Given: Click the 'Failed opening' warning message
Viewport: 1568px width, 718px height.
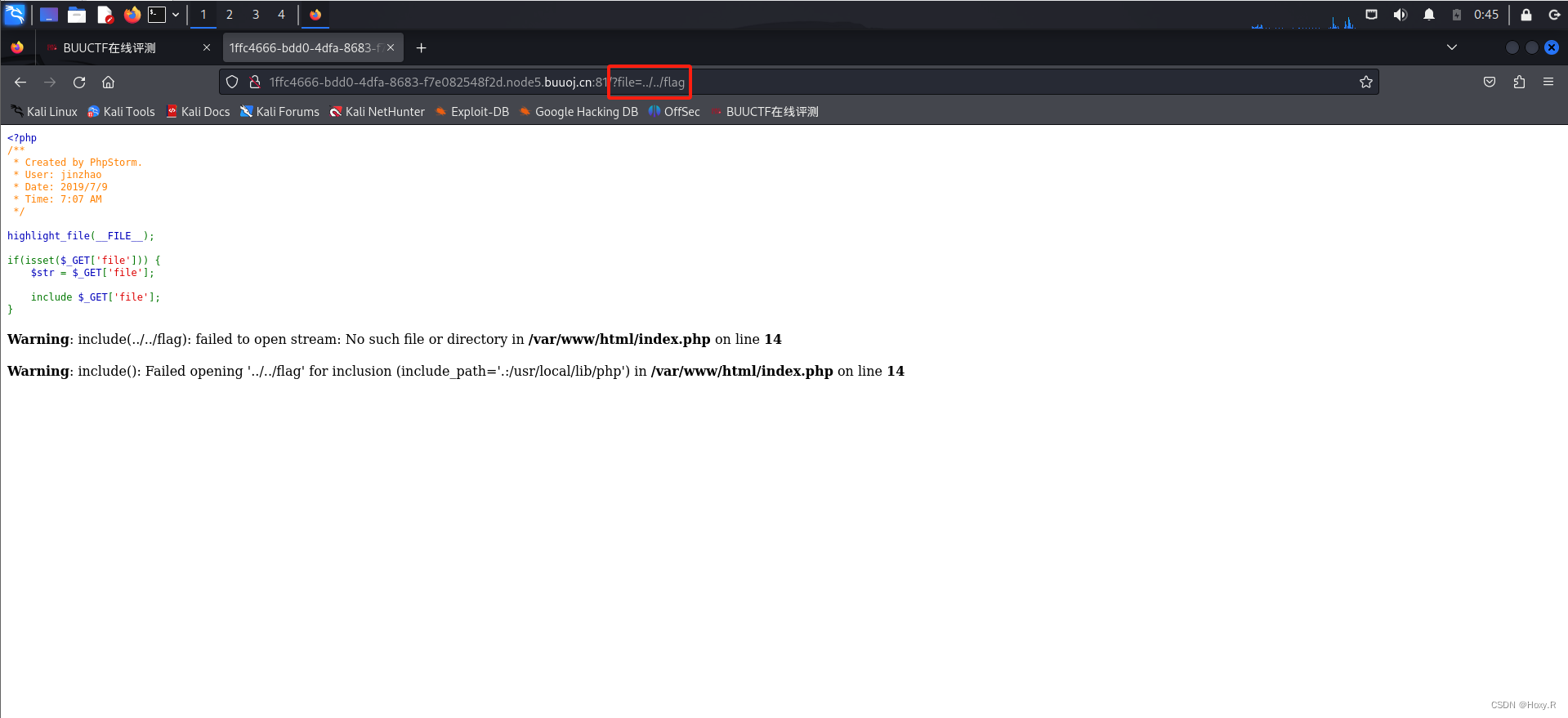Looking at the screenshot, I should pos(456,371).
